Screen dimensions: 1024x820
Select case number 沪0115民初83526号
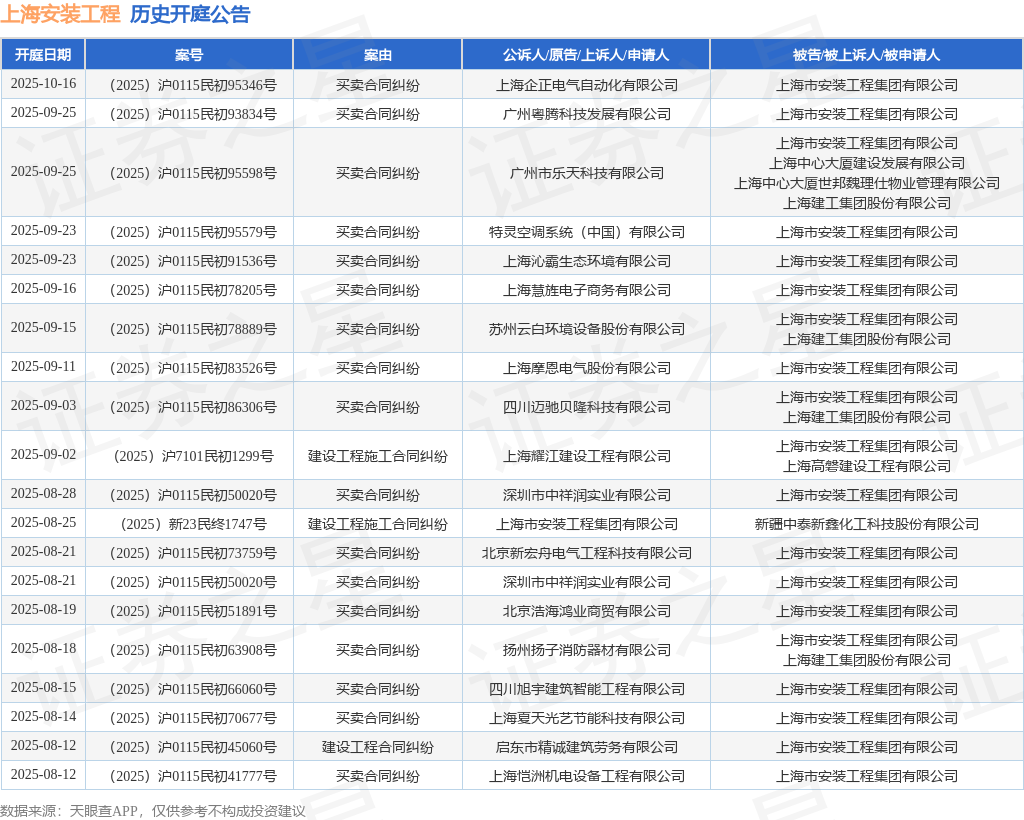click(193, 368)
